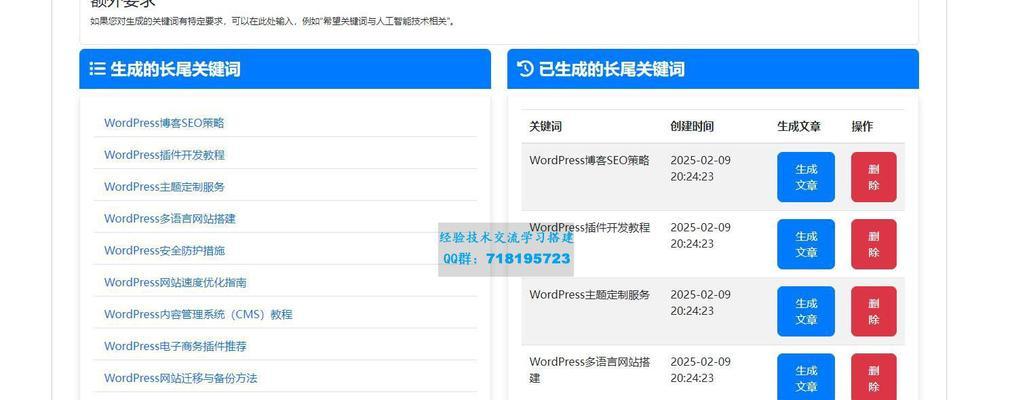
Task: Delete the WordPress多语言网站搭建 table row
Action: coord(873,377)
